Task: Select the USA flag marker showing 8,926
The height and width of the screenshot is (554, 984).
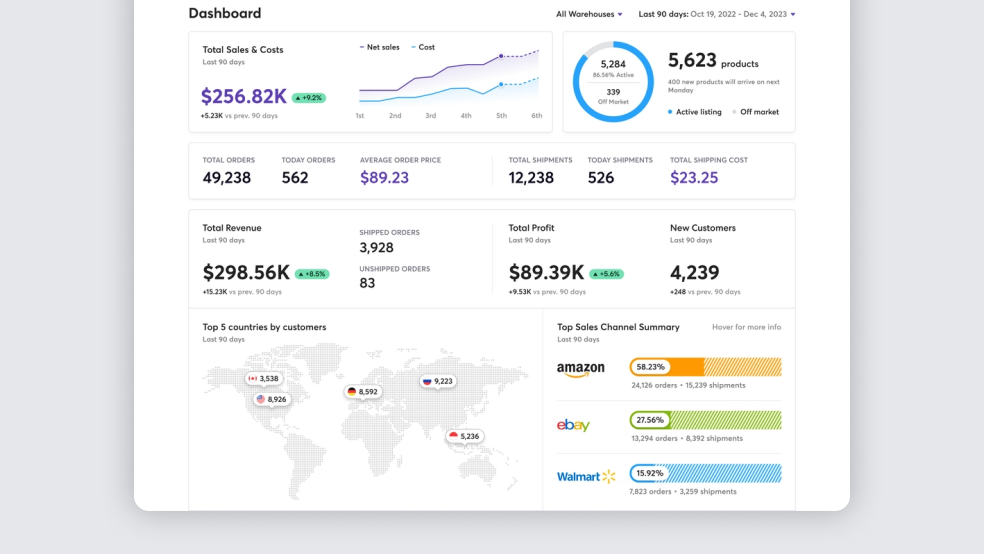Action: (x=271, y=399)
